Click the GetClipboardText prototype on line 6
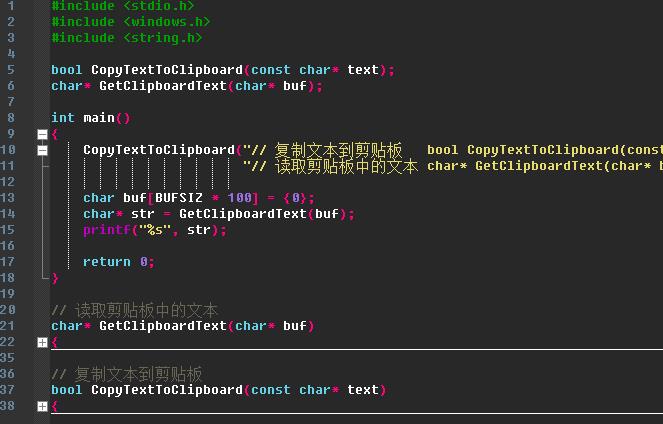 186,86
